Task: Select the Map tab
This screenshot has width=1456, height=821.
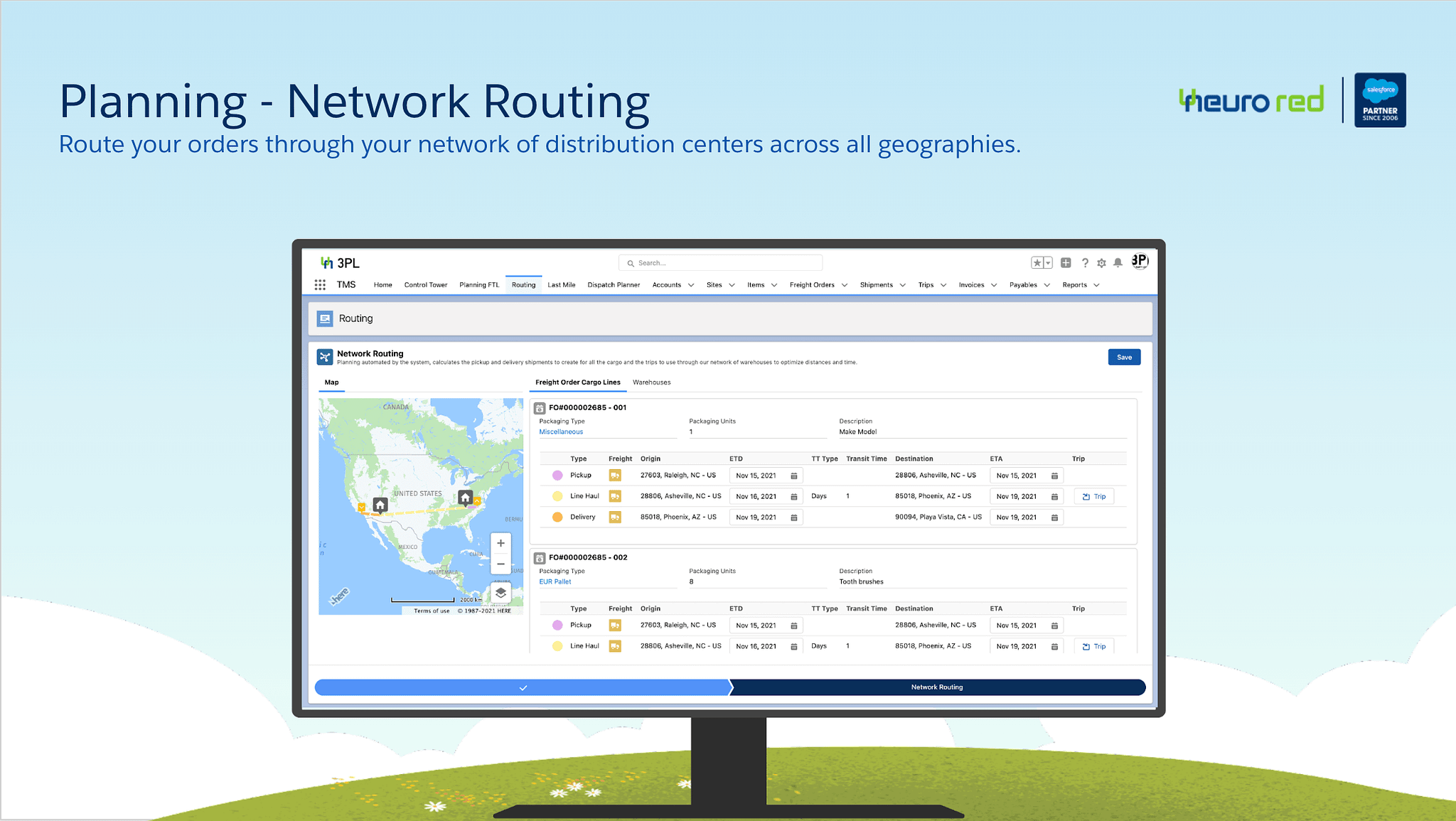Action: coord(331,382)
